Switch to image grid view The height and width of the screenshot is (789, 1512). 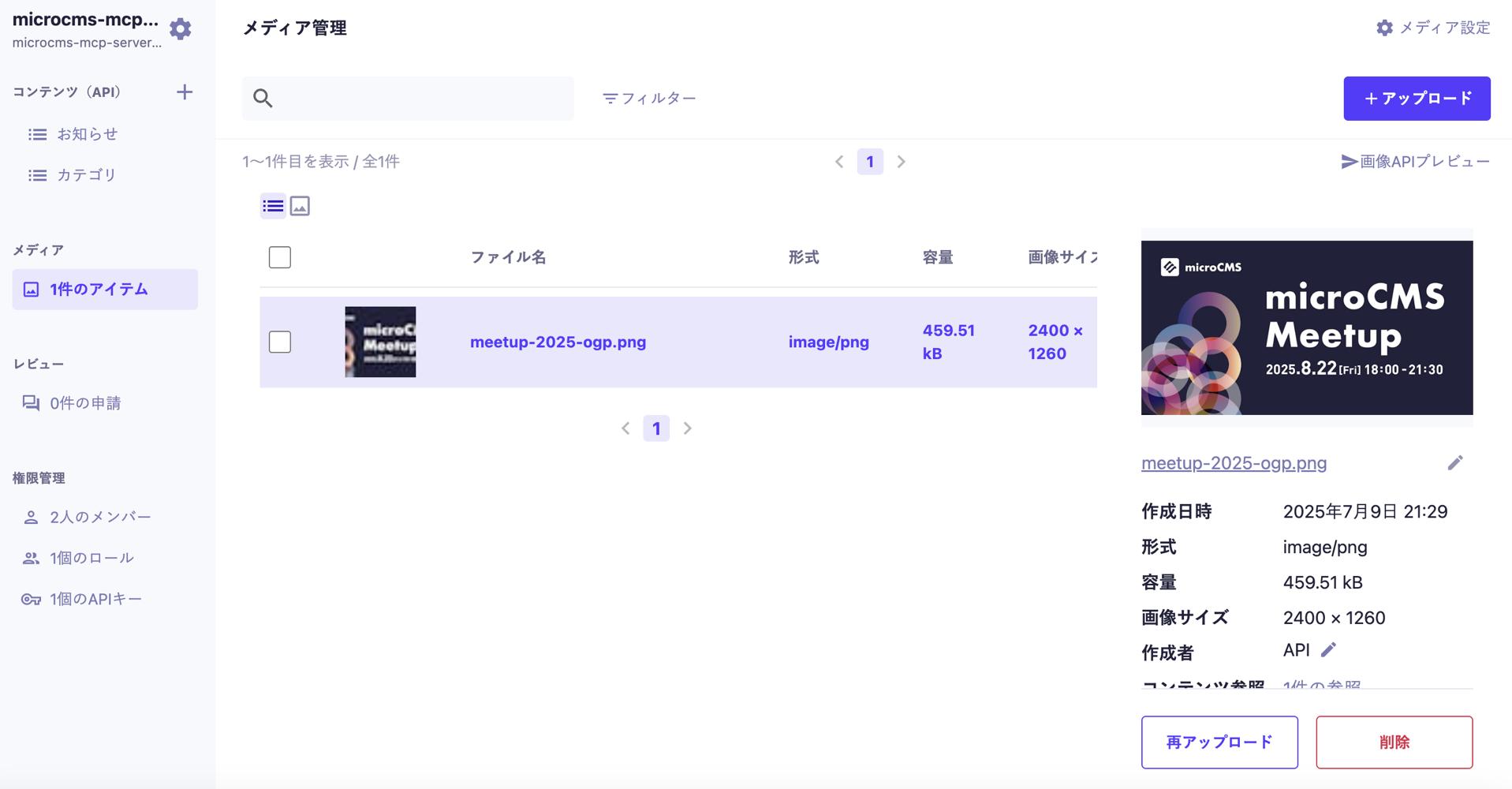coord(300,206)
